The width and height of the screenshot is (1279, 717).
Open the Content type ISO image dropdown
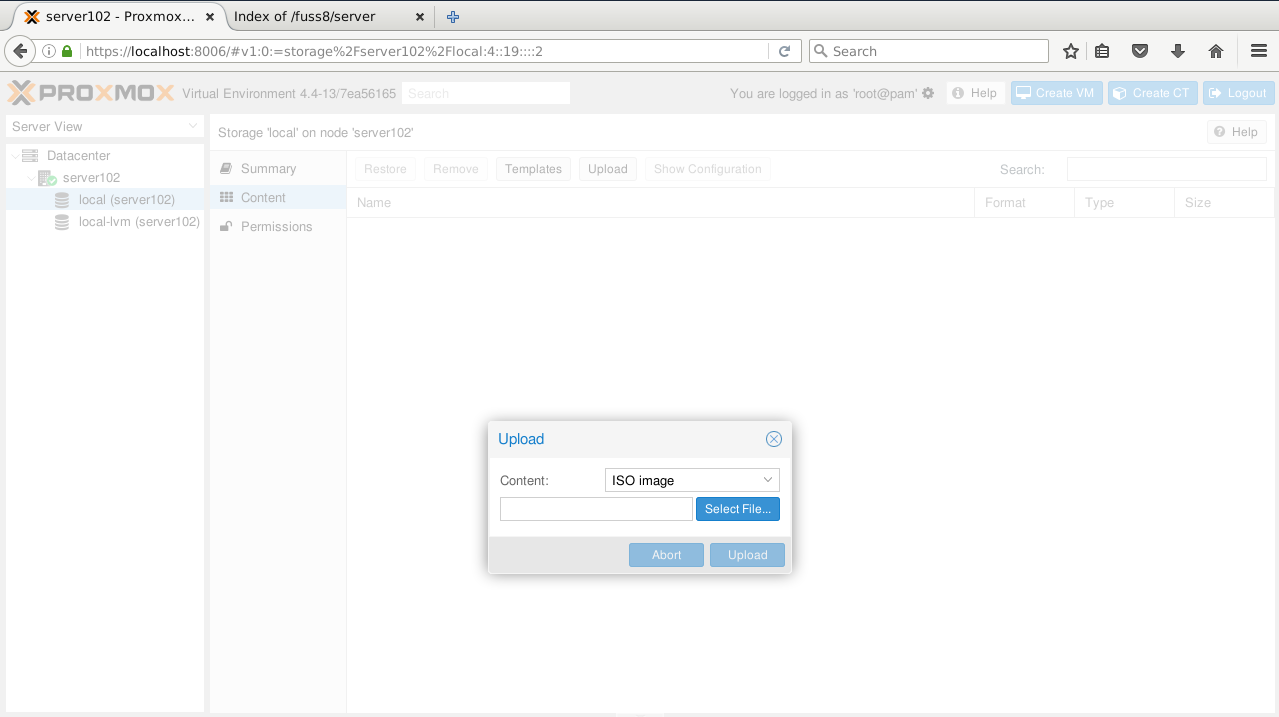tap(768, 481)
